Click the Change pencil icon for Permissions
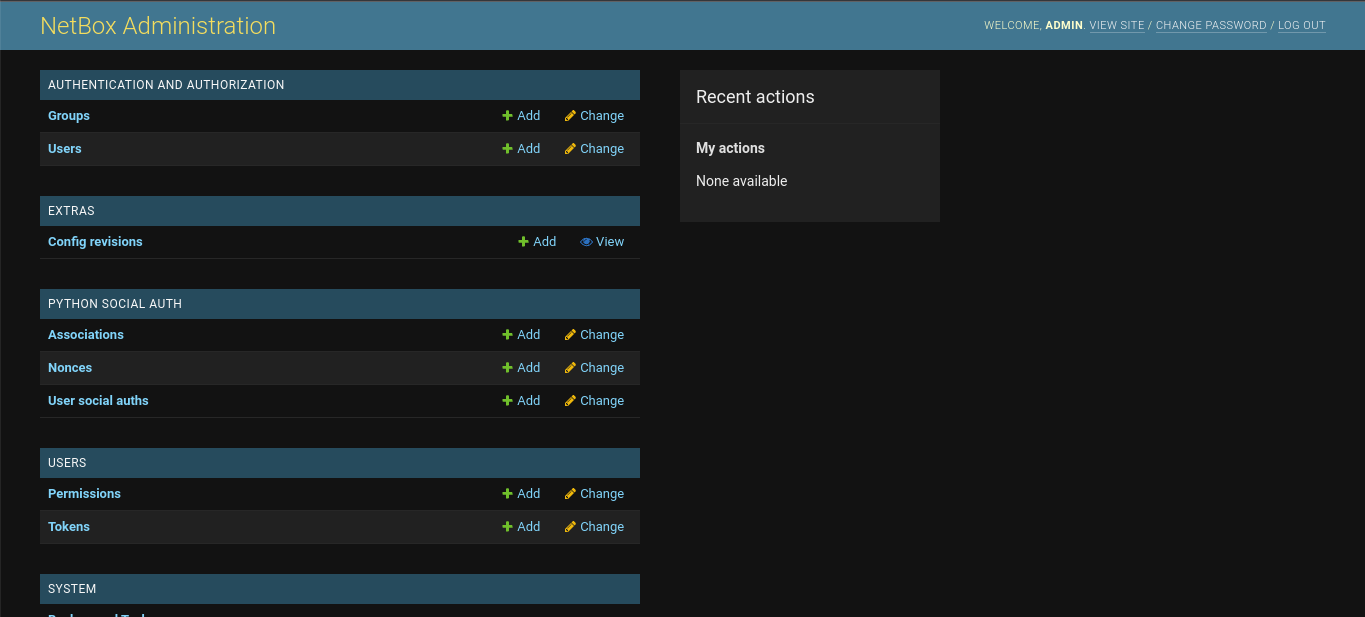The image size is (1365, 617). tap(568, 493)
